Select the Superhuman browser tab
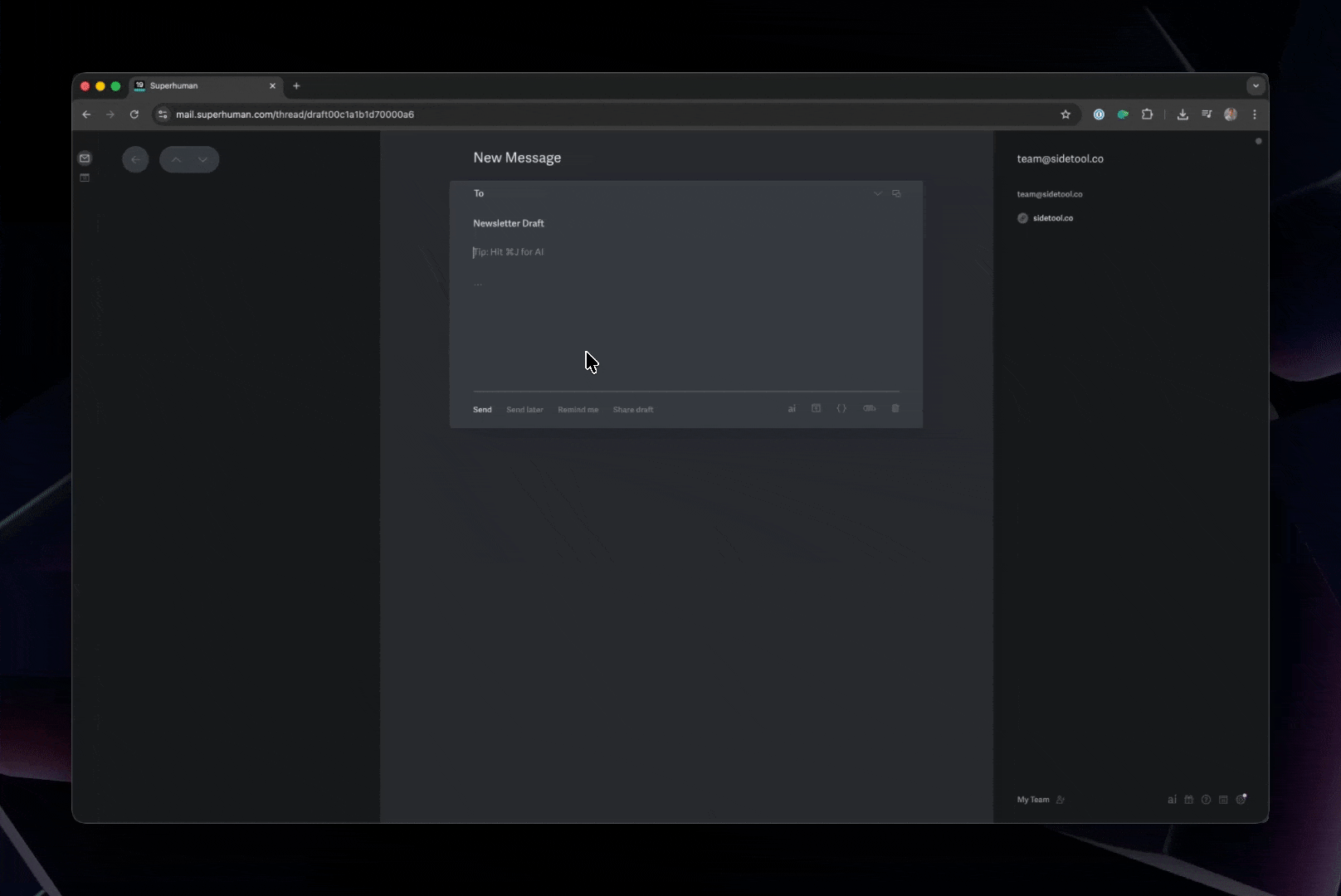The width and height of the screenshot is (1341, 896). (205, 85)
